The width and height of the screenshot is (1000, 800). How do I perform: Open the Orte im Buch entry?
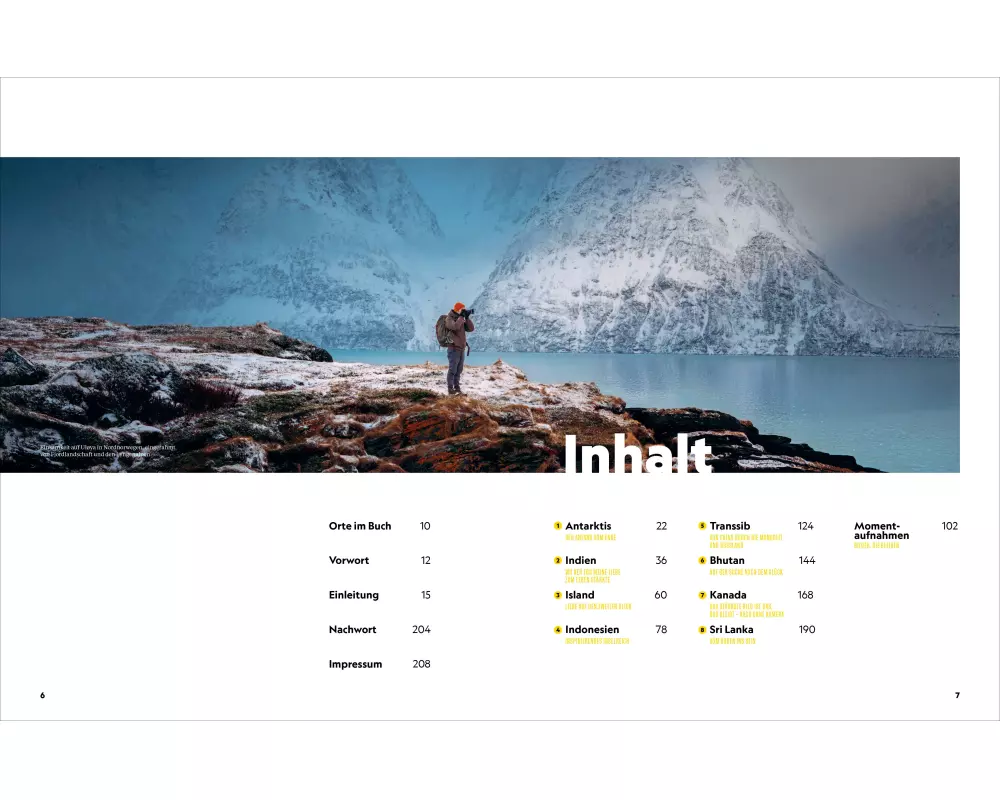pos(360,526)
